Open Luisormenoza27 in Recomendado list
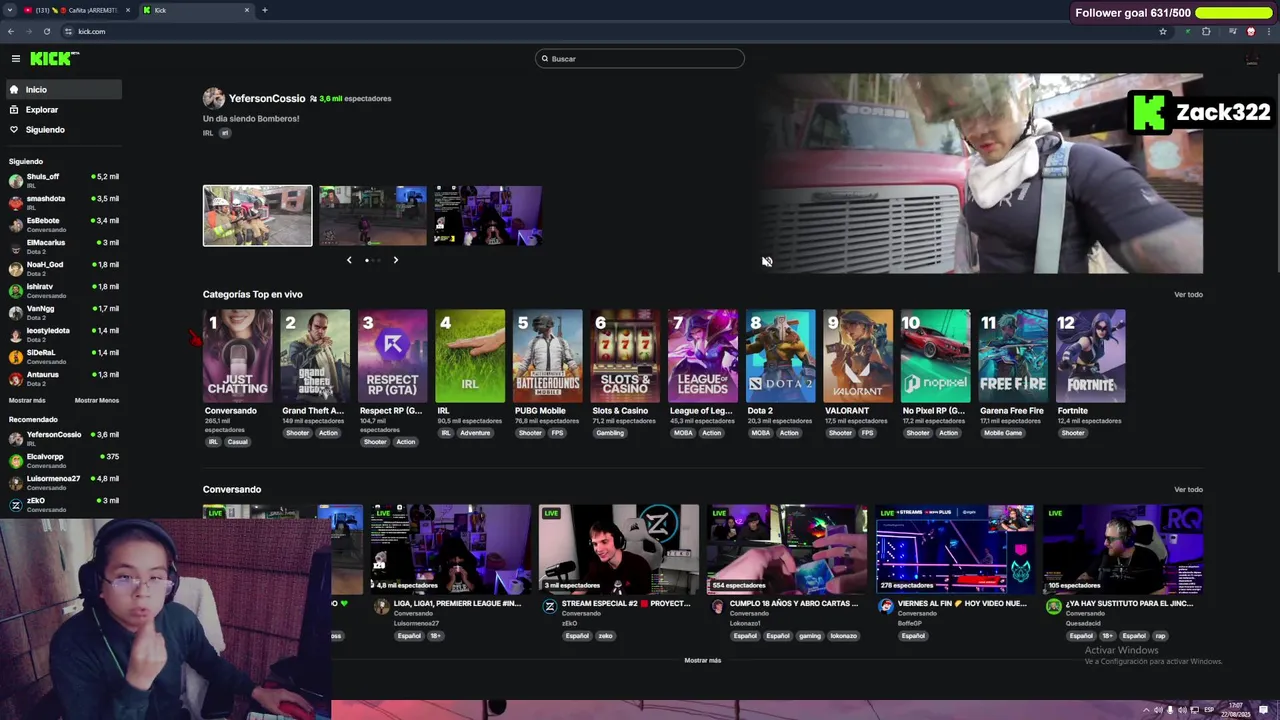This screenshot has width=1280, height=720. 64,482
